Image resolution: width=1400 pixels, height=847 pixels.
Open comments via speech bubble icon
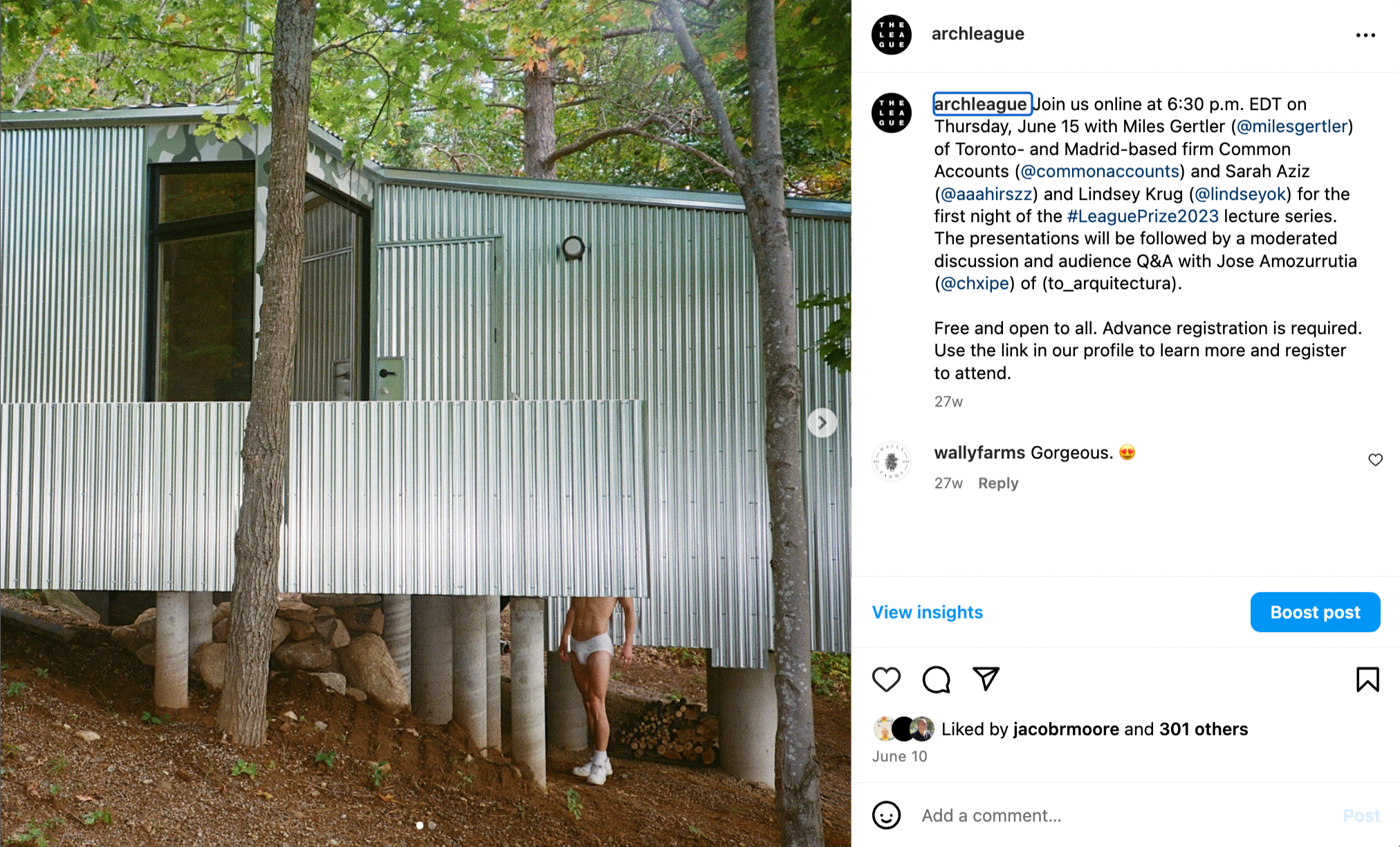(x=936, y=680)
